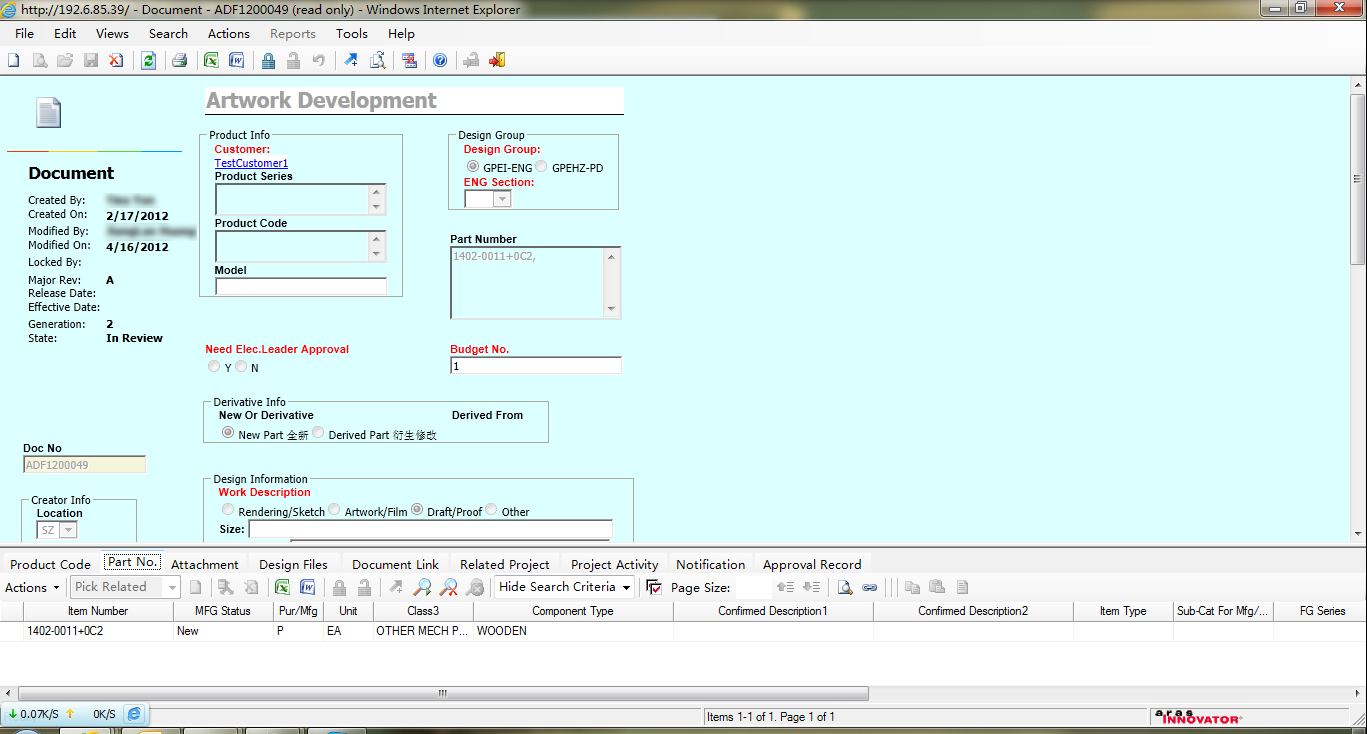
Task: Open the Tools menu
Action: click(352, 33)
